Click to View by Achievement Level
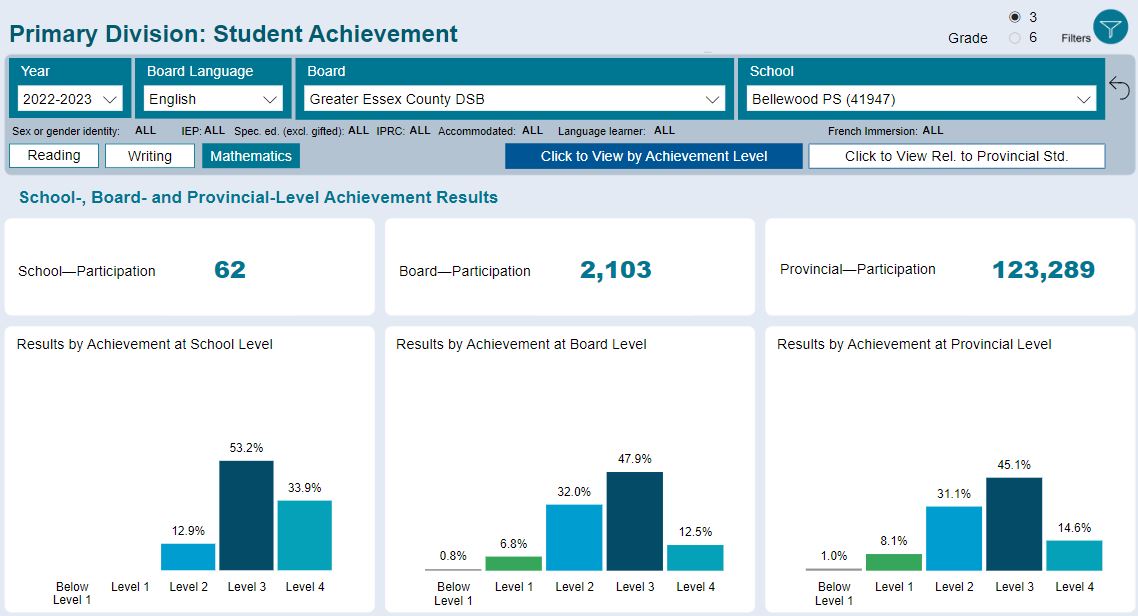The image size is (1138, 616). 654,156
